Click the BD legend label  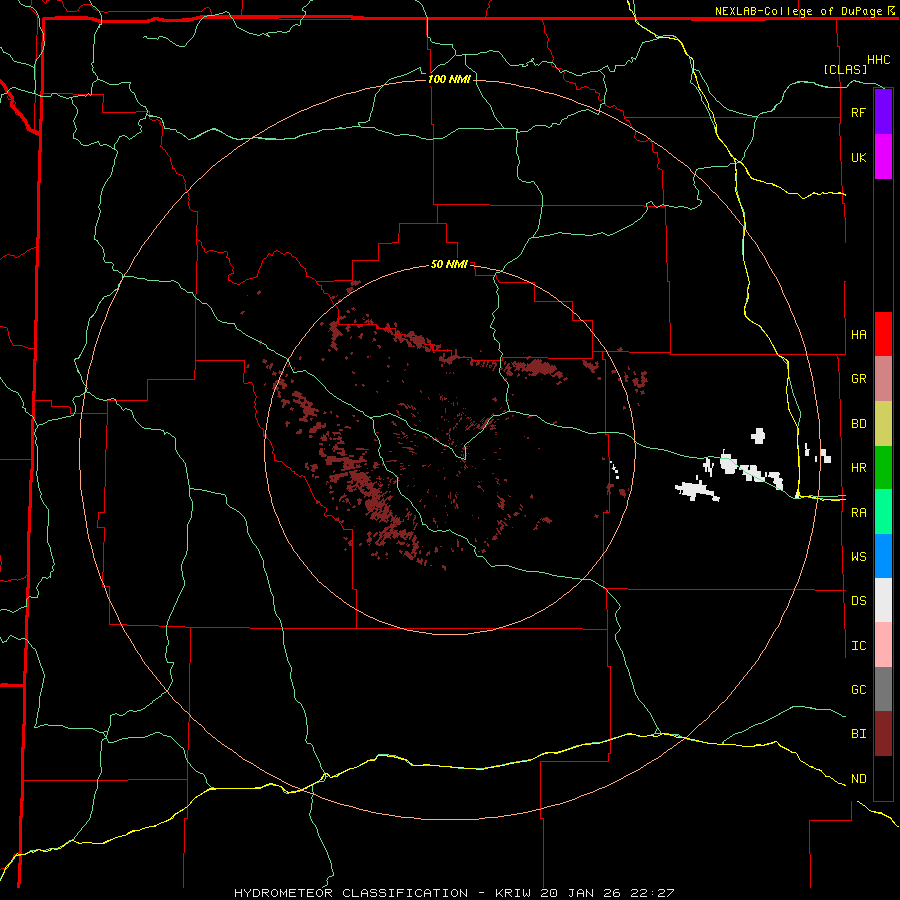858,424
